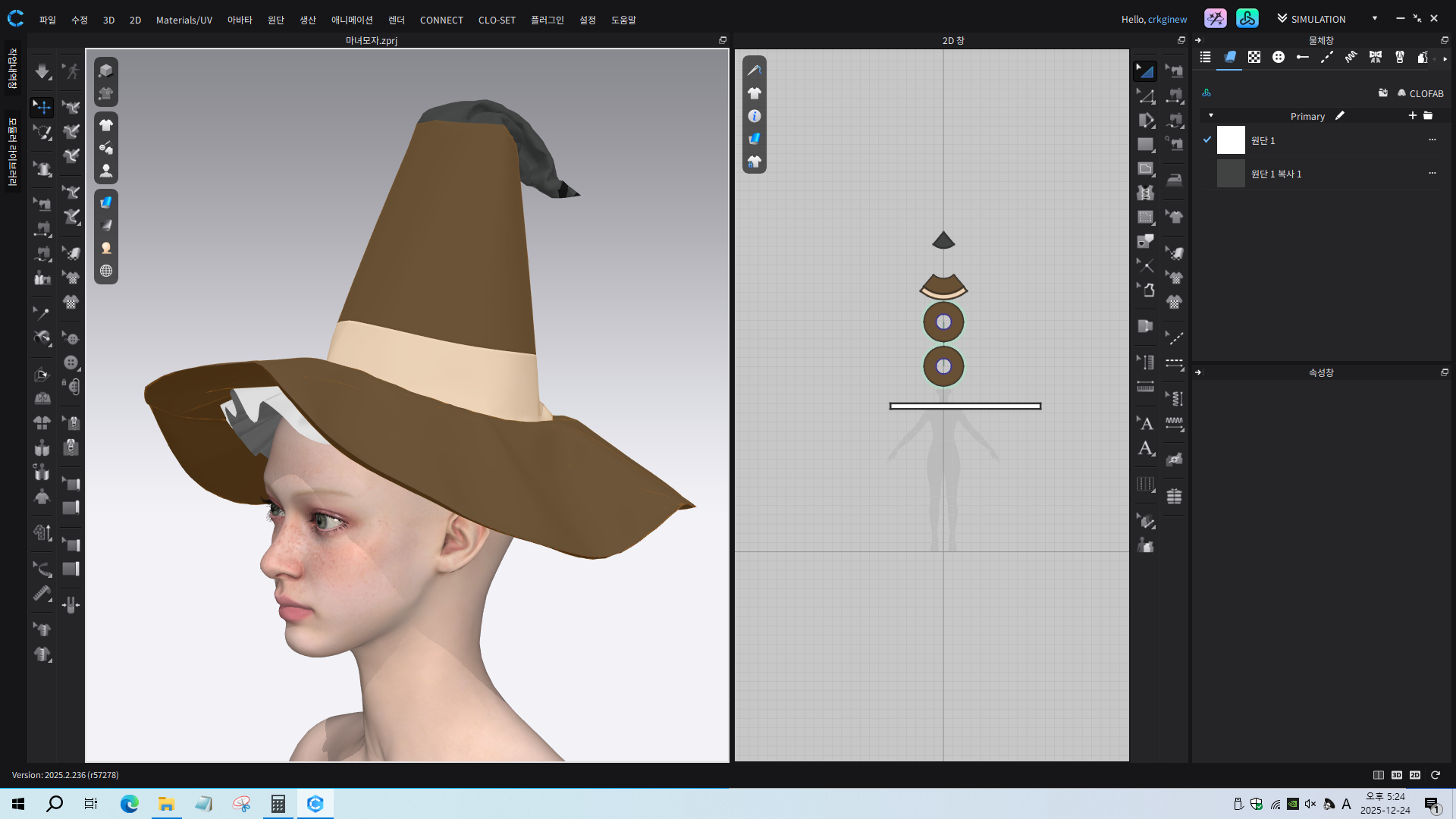1456x819 pixels.
Task: Click the globe icon in 3D view toolbar
Action: (106, 271)
